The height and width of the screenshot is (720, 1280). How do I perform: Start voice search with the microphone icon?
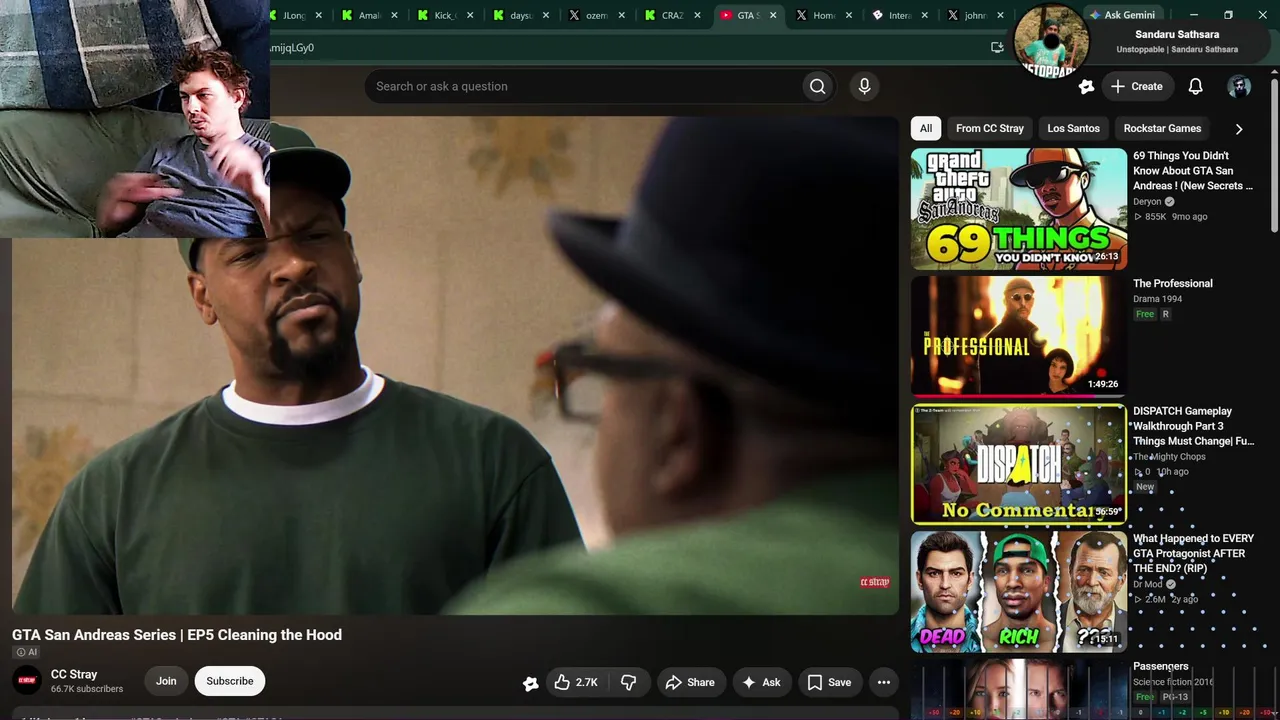(865, 86)
